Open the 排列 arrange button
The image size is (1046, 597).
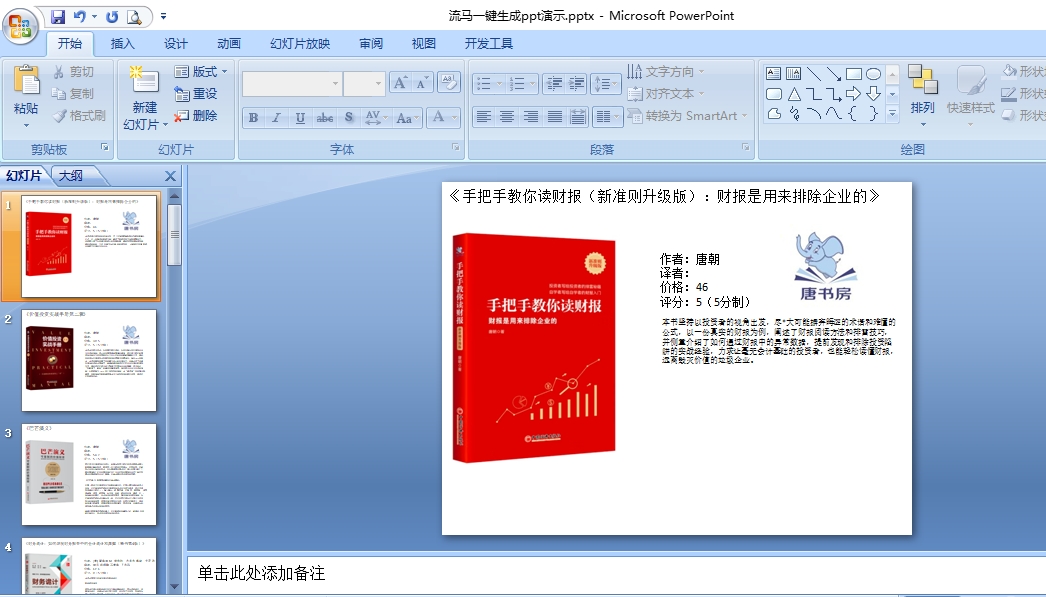(923, 96)
